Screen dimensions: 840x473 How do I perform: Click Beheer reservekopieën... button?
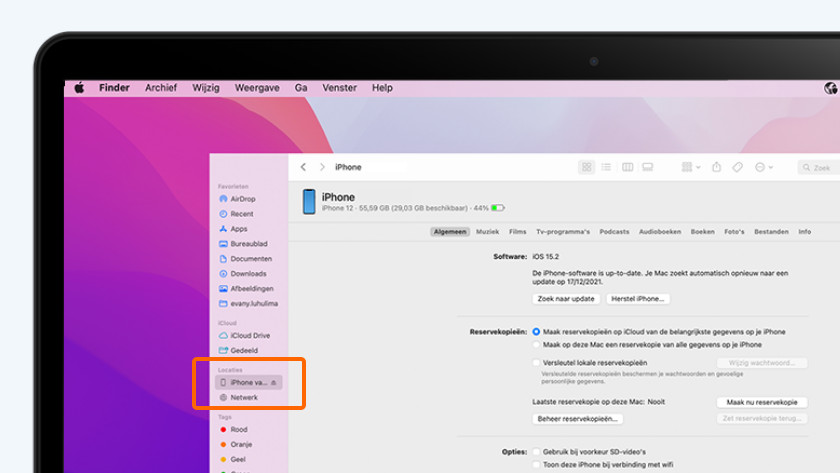[578, 419]
